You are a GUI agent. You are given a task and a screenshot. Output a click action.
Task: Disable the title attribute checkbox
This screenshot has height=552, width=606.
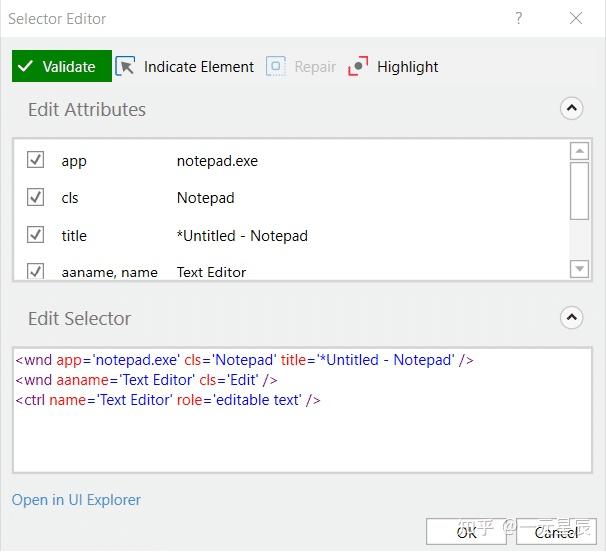point(35,235)
